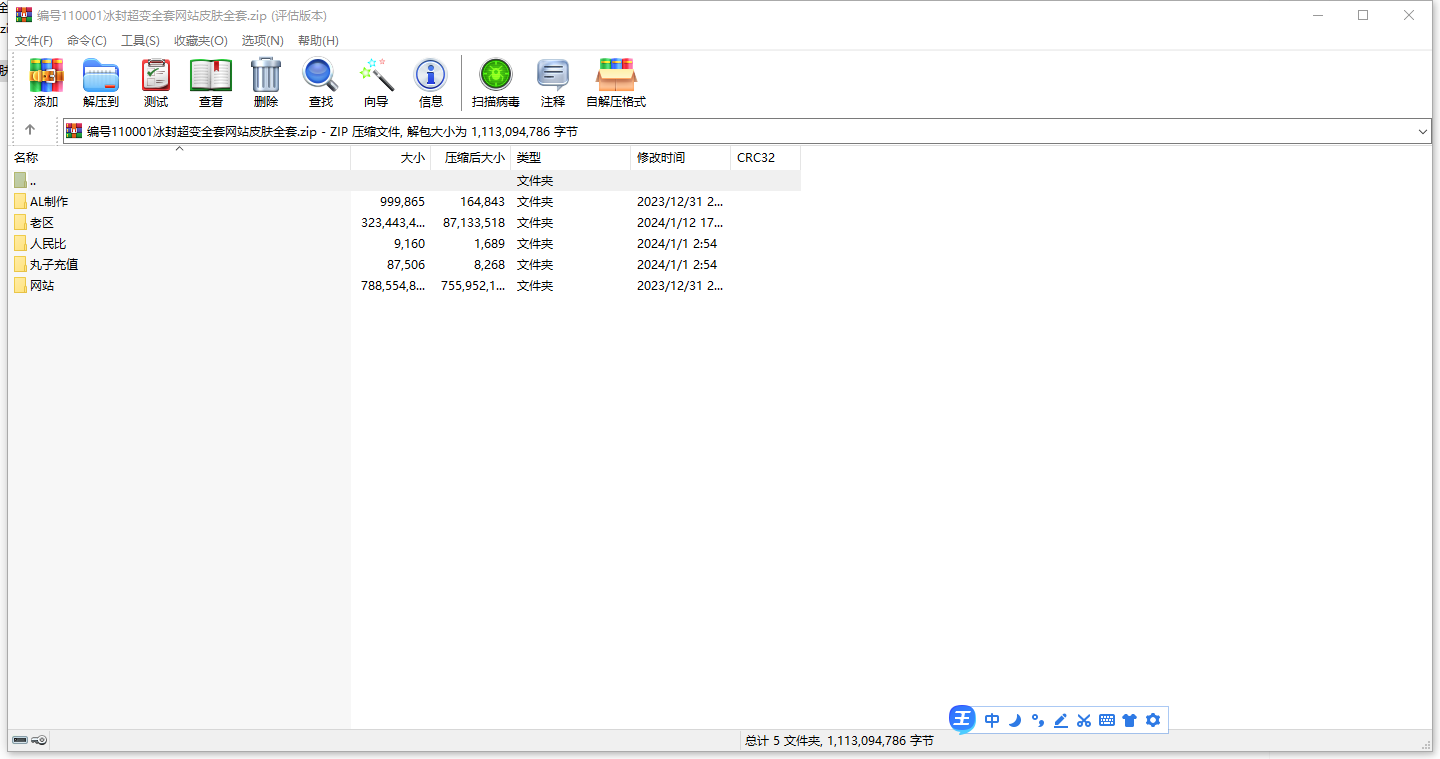
Task: Select the 网站 folder
Action: [x=42, y=286]
